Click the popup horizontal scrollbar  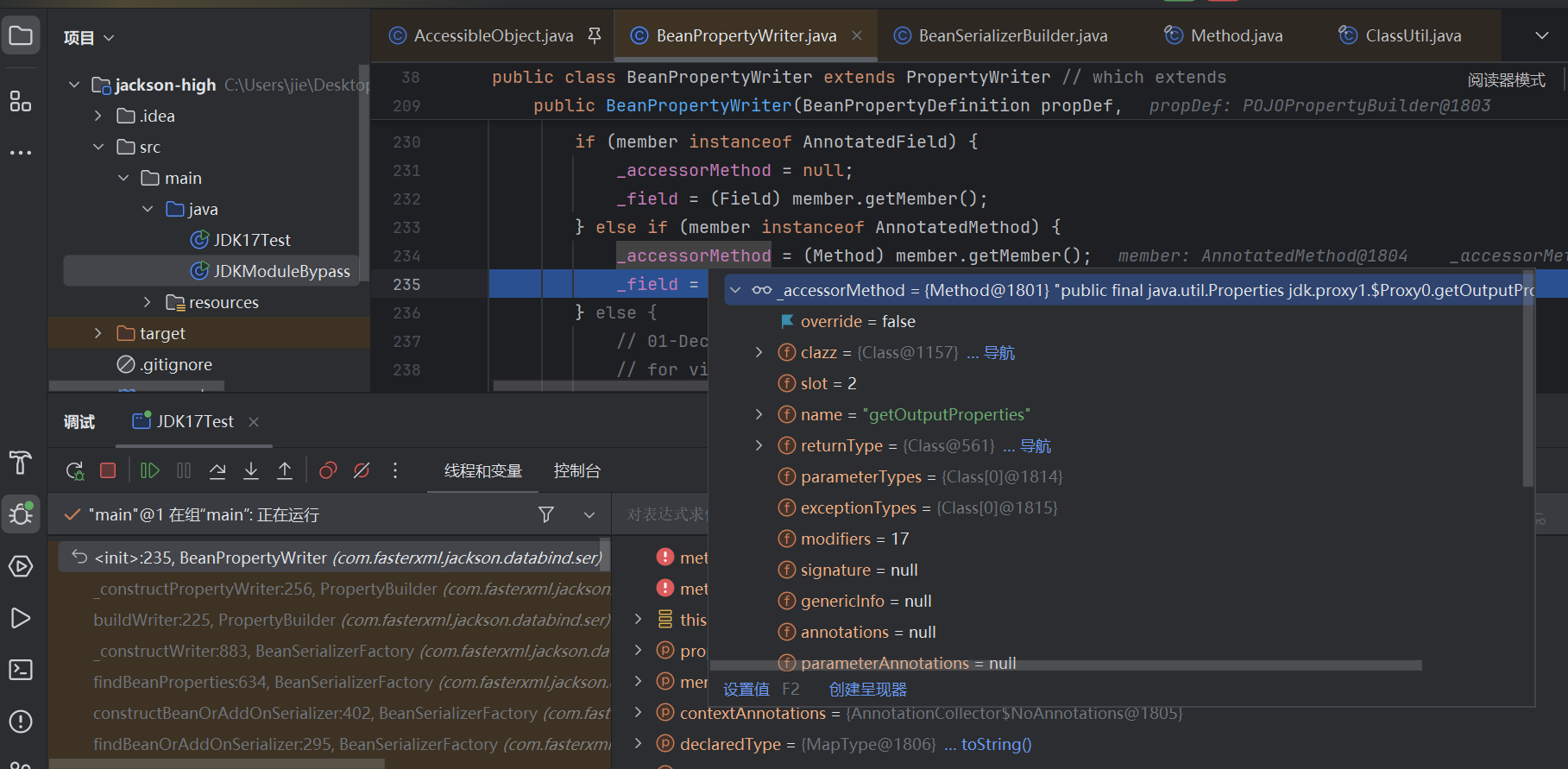coord(1066,665)
